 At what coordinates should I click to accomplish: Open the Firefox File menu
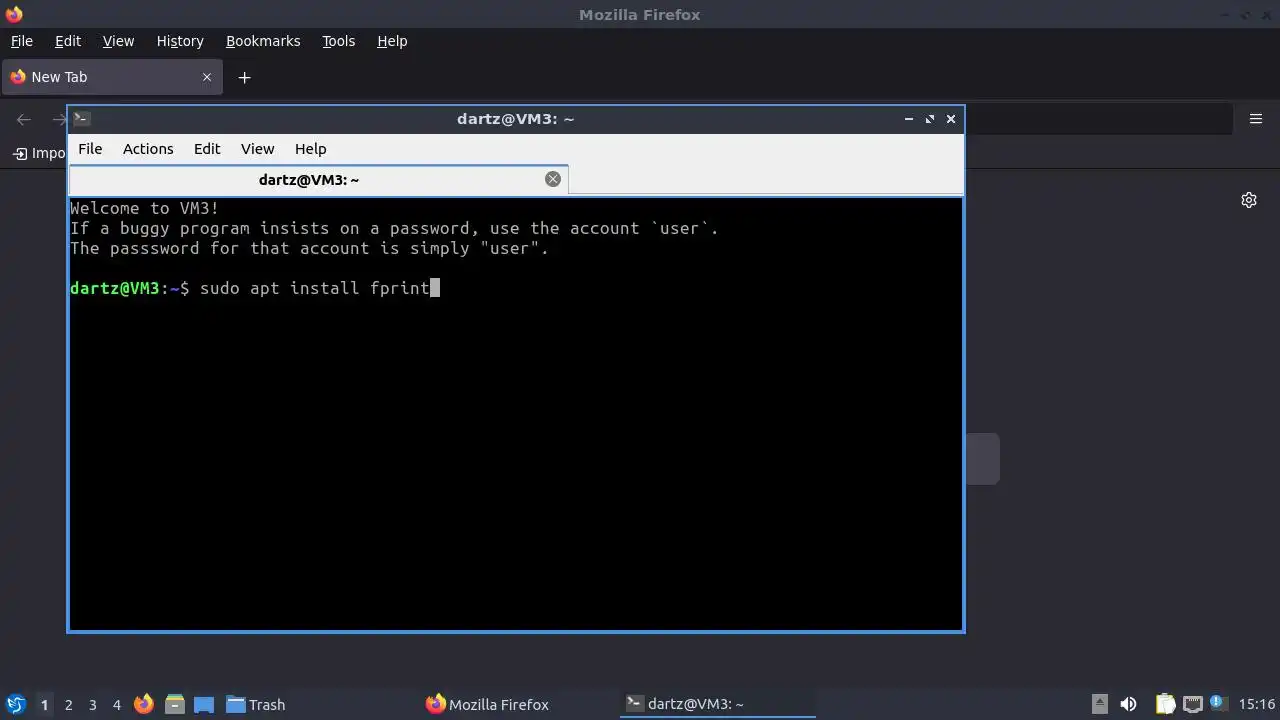tap(21, 41)
